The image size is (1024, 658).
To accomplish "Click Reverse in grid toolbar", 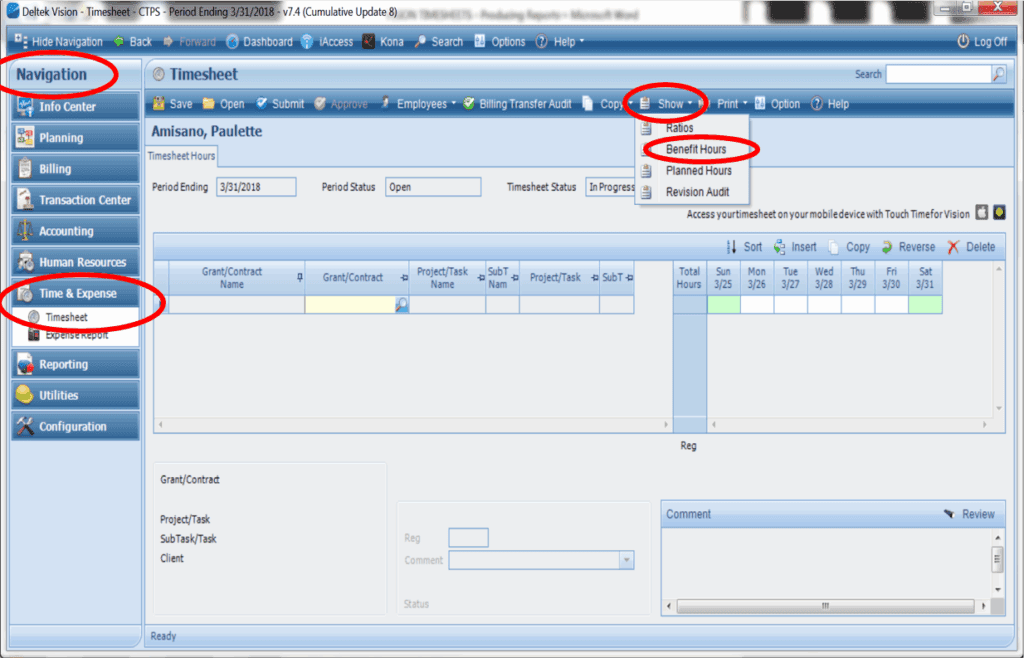I will pyautogui.click(x=908, y=247).
